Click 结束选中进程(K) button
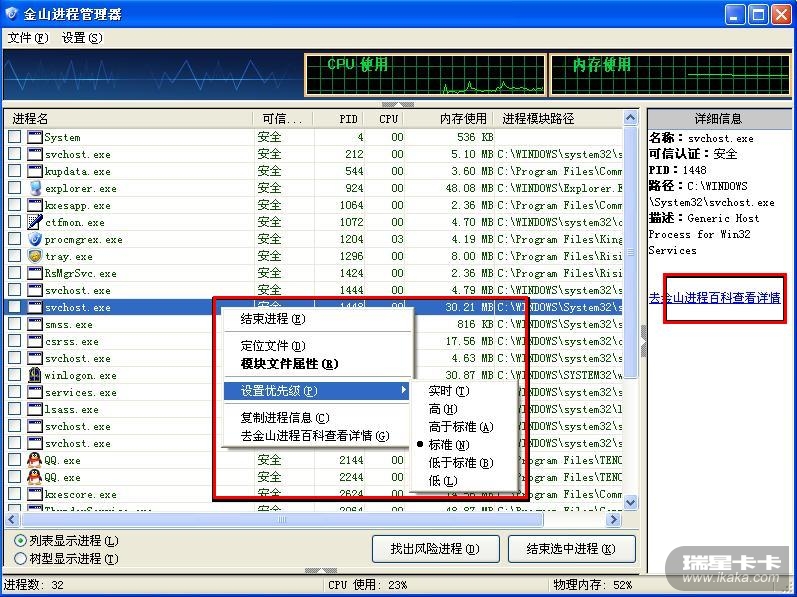This screenshot has height=597, width=797. pos(571,549)
